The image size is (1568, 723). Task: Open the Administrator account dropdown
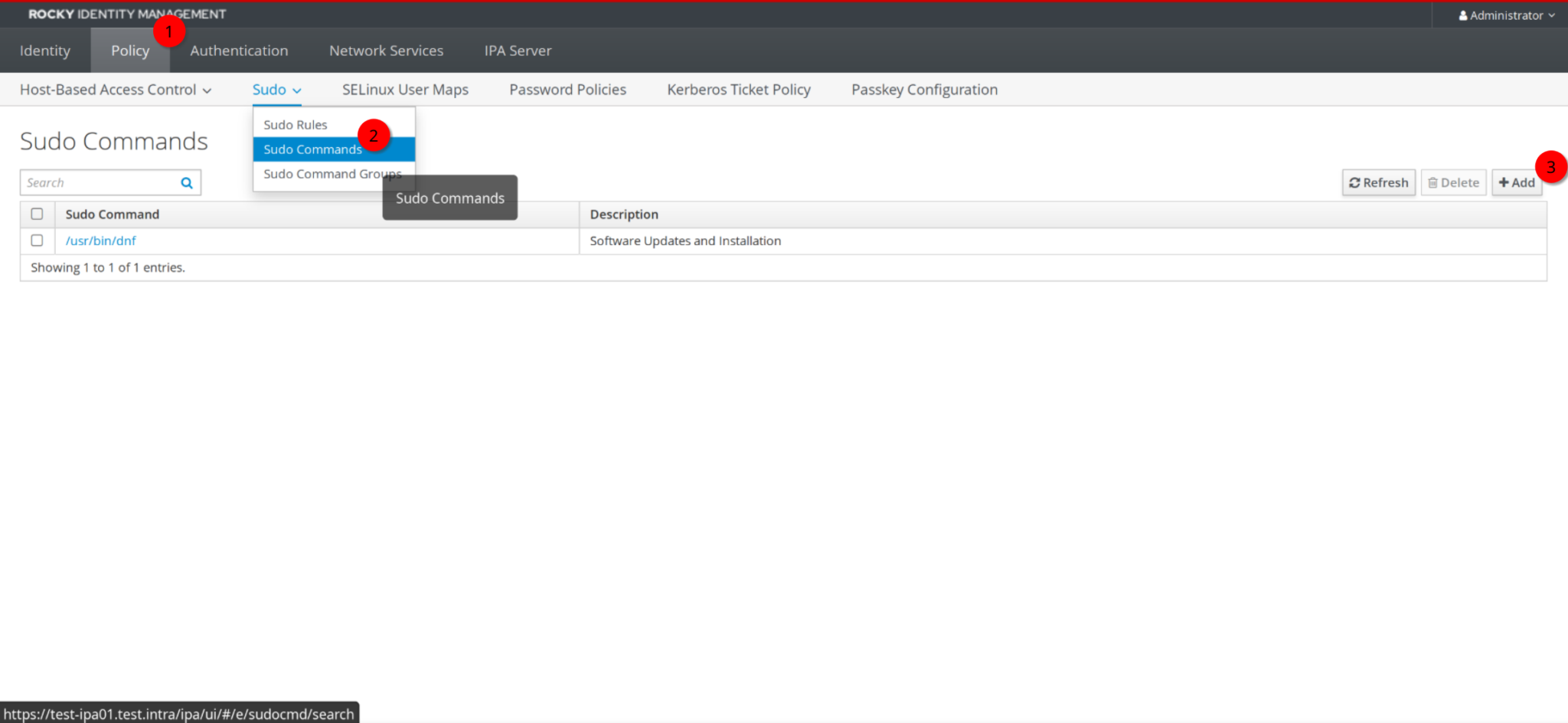tap(1507, 15)
